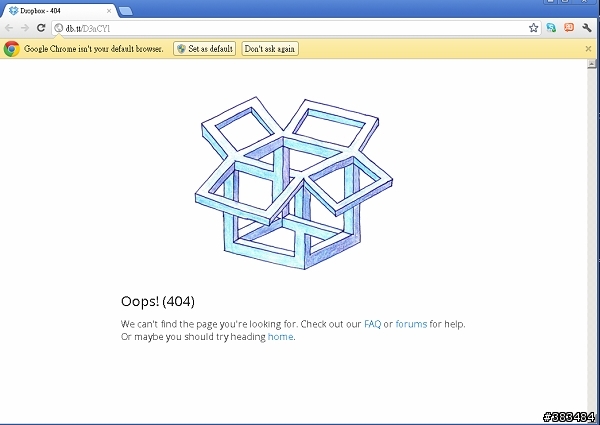600x425 pixels.
Task: Bookmark this page with the star icon
Action: [533, 28]
